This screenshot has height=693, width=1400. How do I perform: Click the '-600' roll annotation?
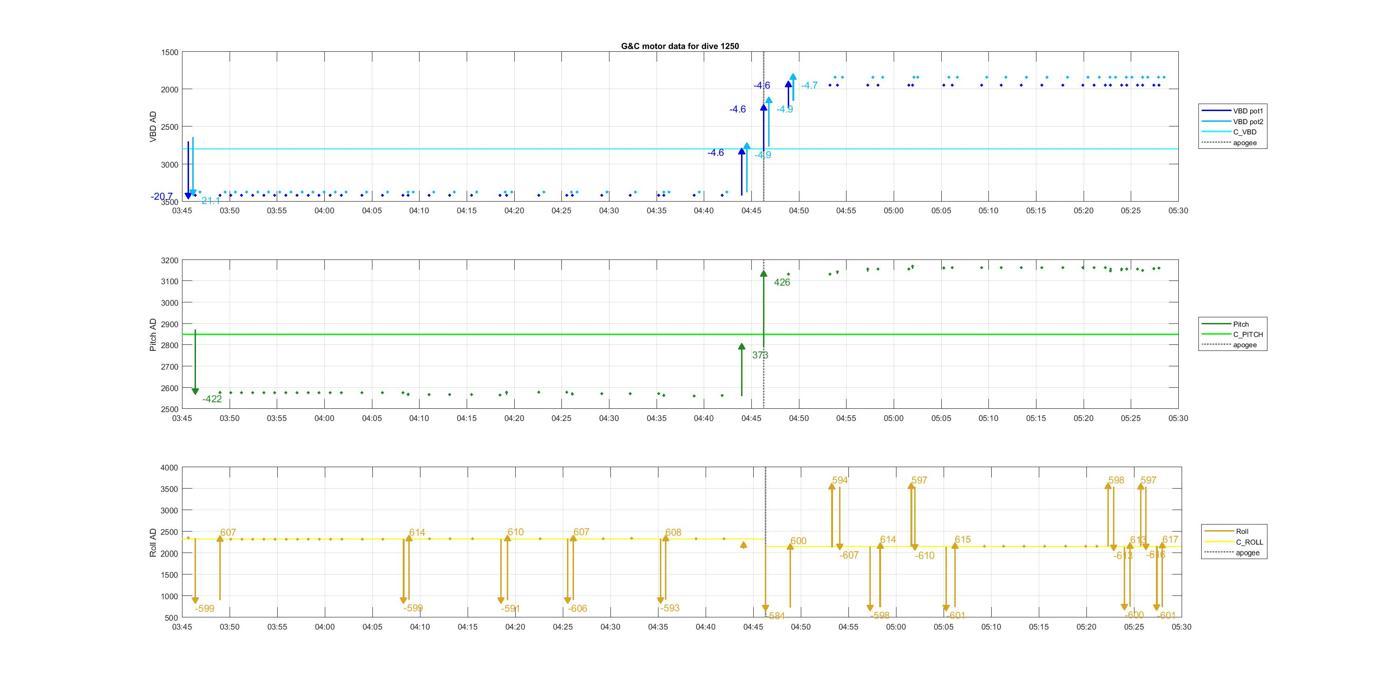[x=1134, y=616]
